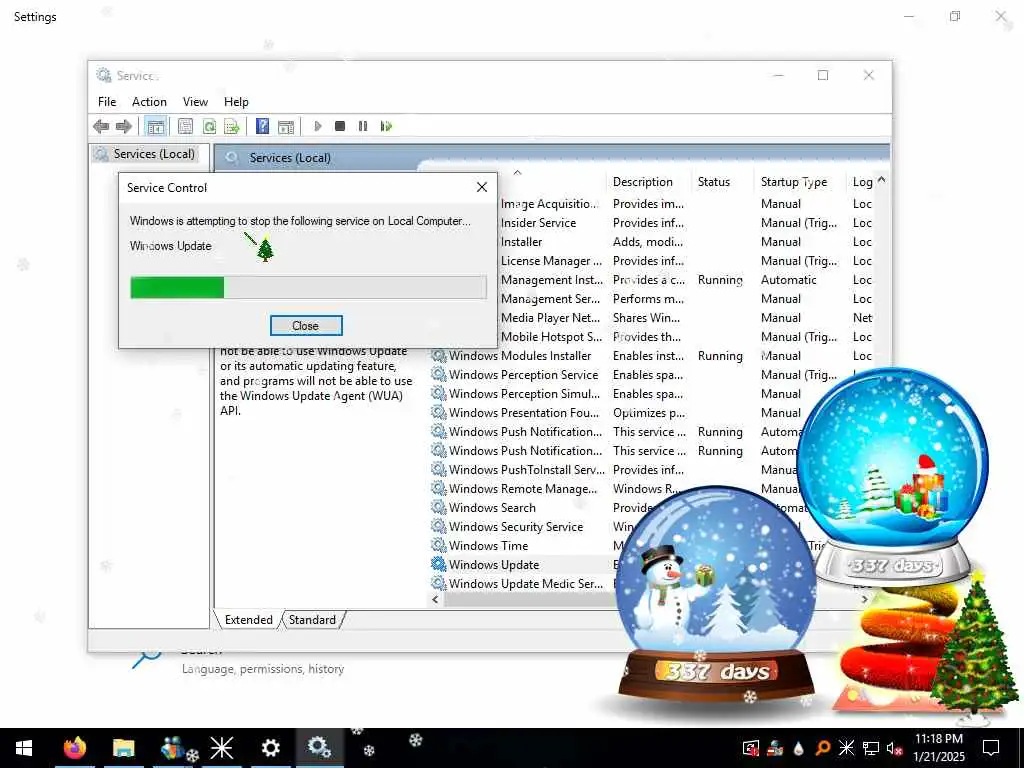Image resolution: width=1024 pixels, height=768 pixels.
Task: Open File Explorer from the taskbar
Action: (123, 748)
